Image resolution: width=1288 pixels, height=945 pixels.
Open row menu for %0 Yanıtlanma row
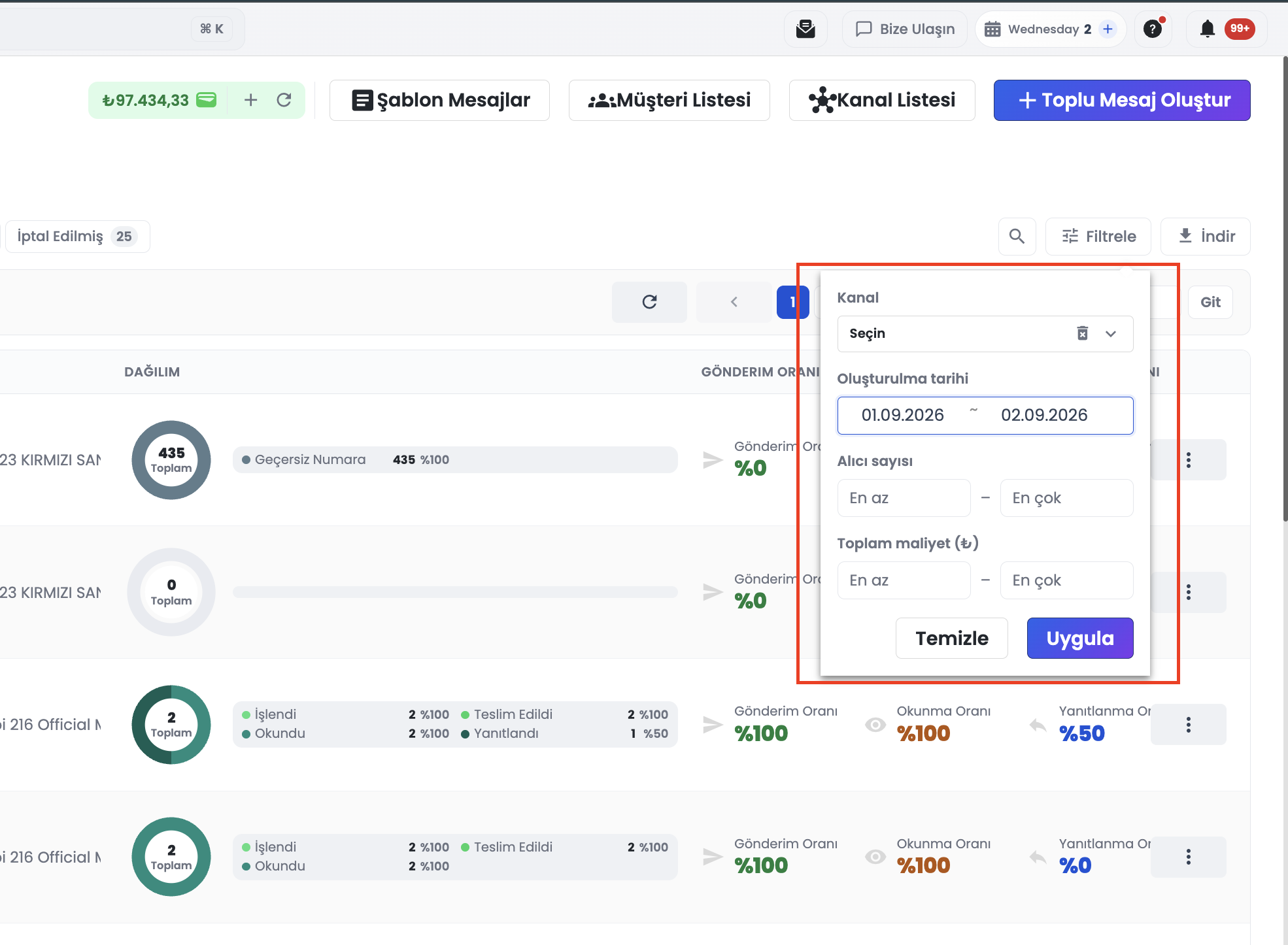[x=1189, y=857]
